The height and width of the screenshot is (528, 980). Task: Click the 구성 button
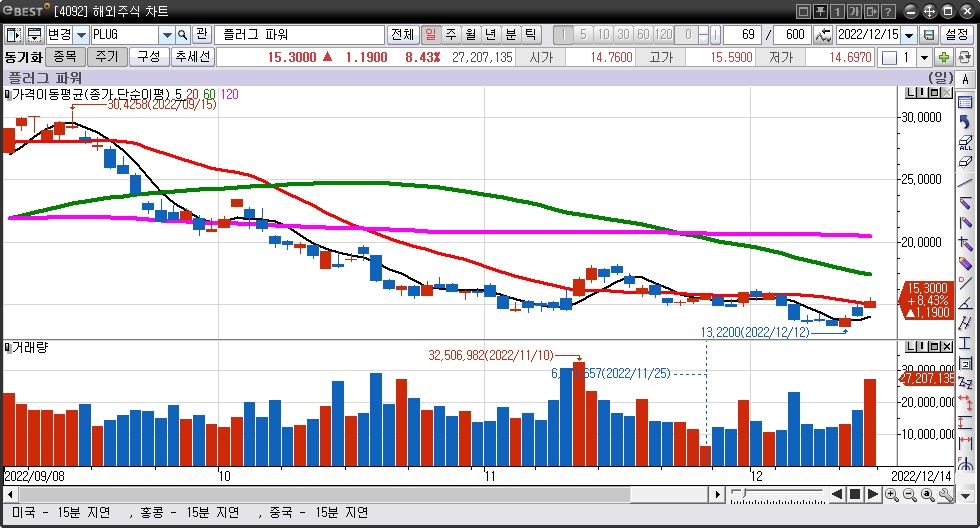coord(149,57)
